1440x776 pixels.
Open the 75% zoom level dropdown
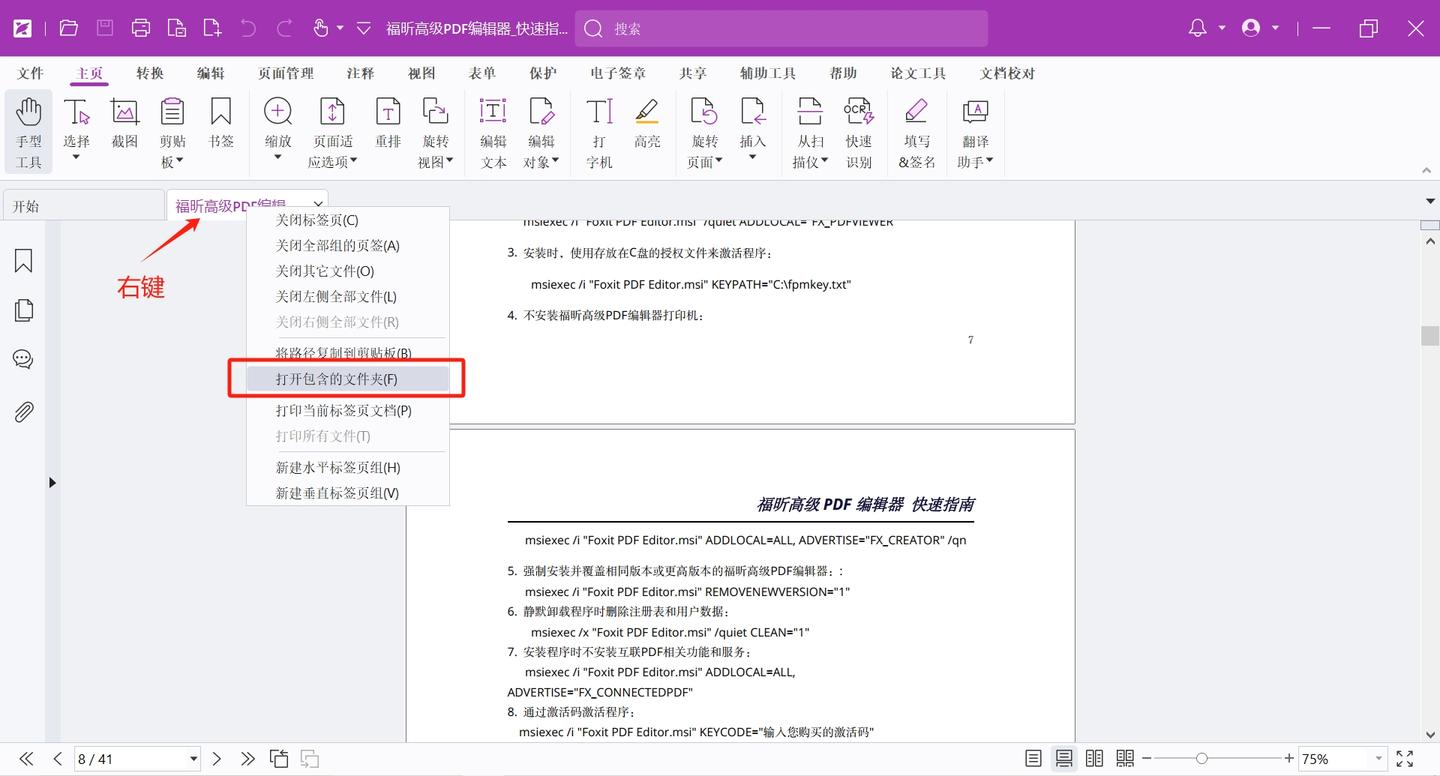coord(1380,759)
